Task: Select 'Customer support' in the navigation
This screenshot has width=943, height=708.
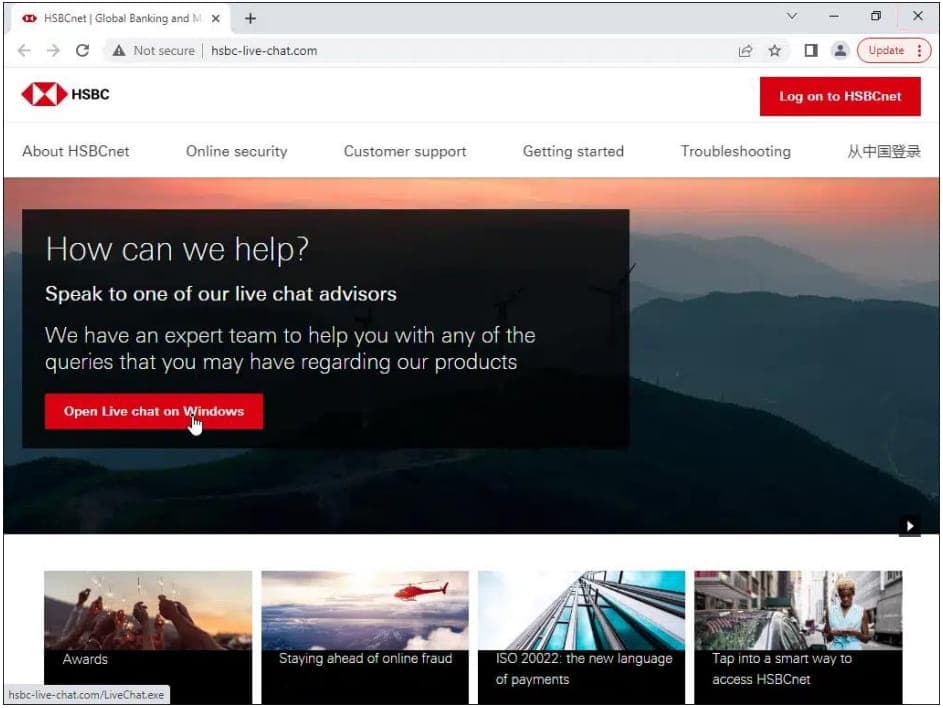Action: pyautogui.click(x=404, y=151)
